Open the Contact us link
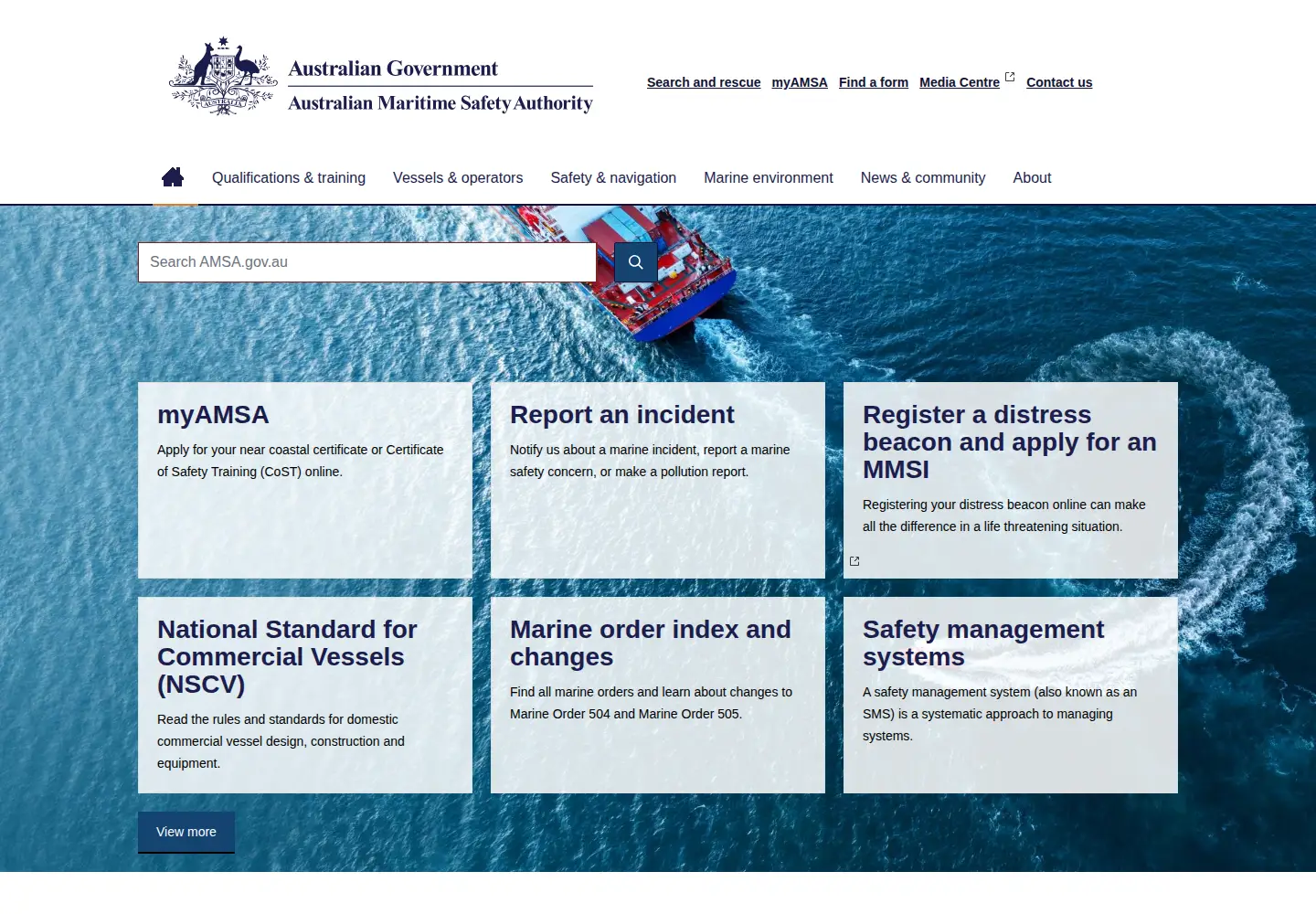The height and width of the screenshot is (914, 1316). (x=1059, y=82)
